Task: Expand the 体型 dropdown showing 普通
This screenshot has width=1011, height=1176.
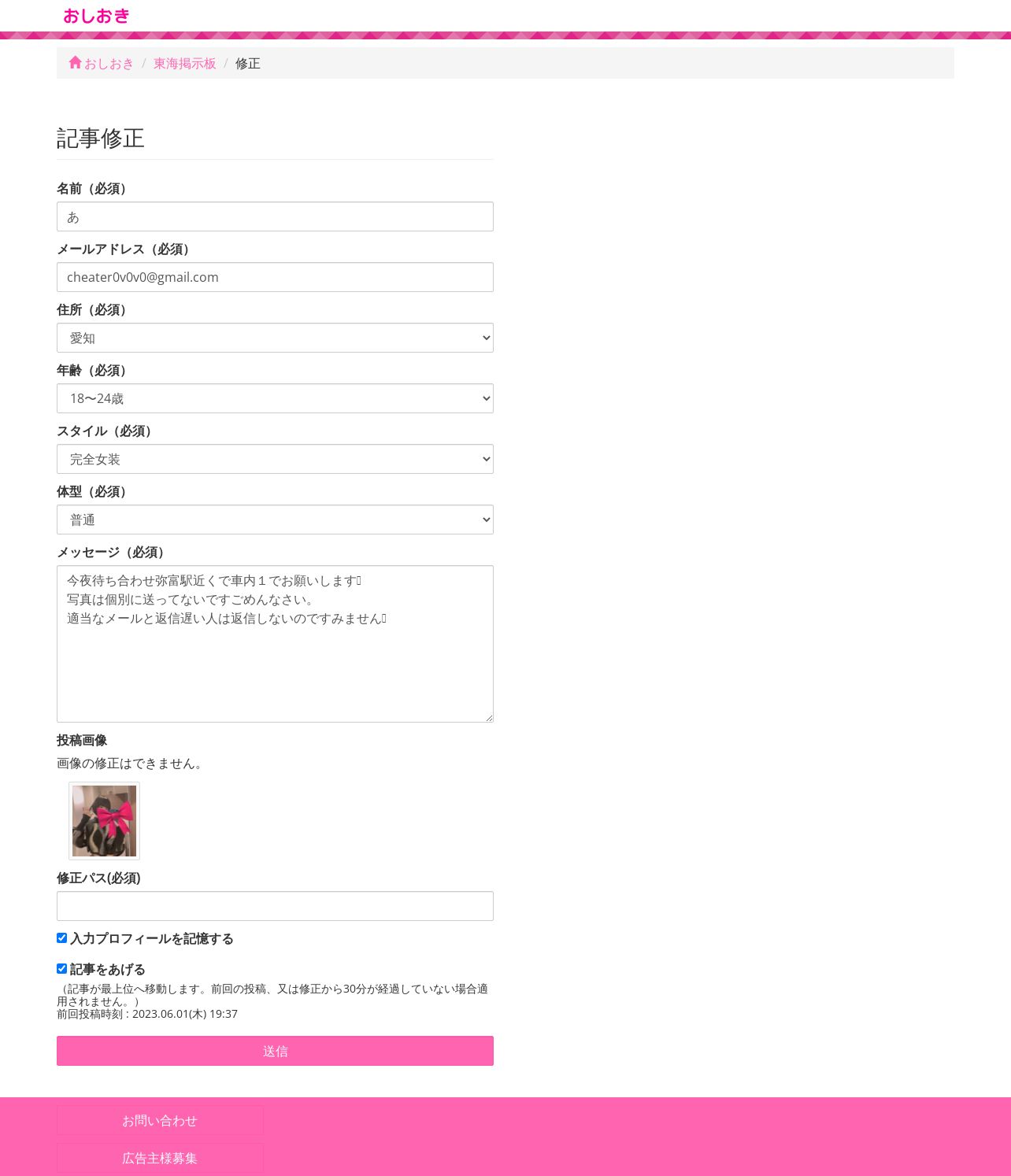Action: tap(275, 520)
